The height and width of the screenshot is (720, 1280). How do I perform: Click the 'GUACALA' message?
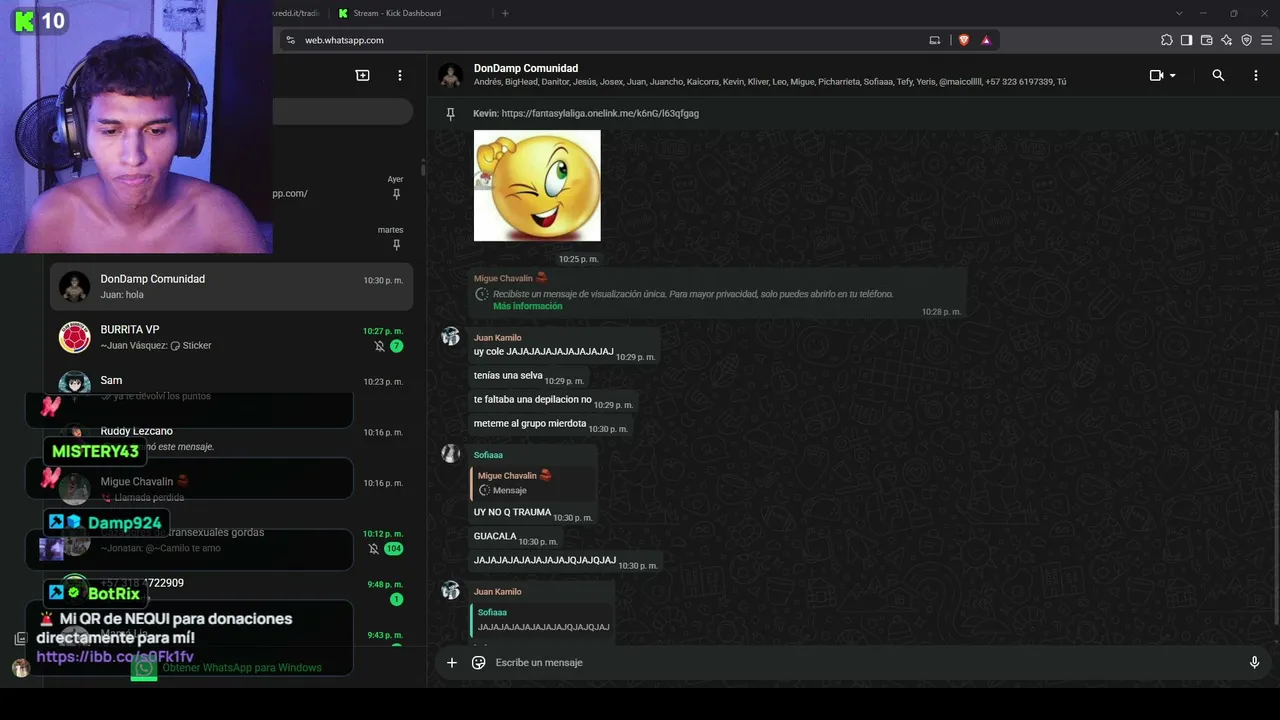click(515, 537)
